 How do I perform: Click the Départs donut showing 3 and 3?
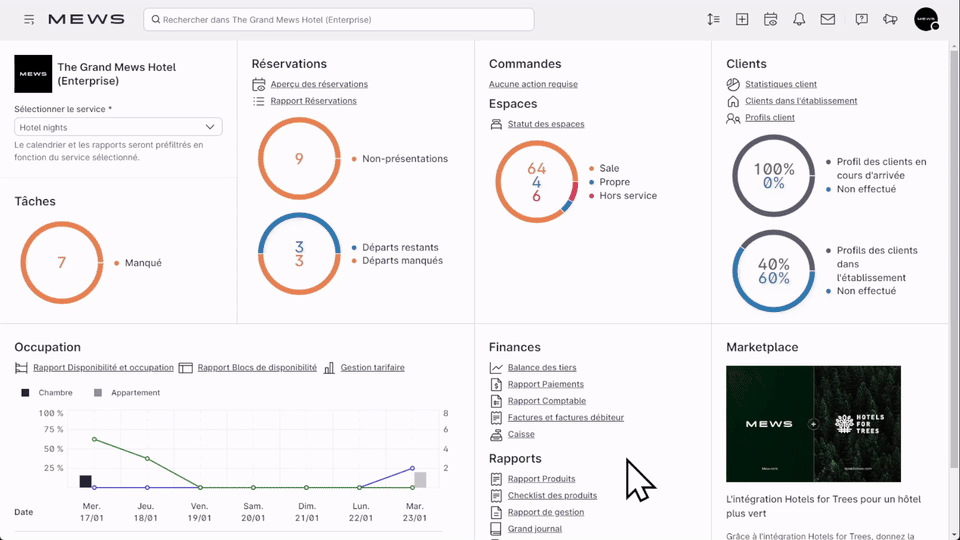[x=299, y=253]
